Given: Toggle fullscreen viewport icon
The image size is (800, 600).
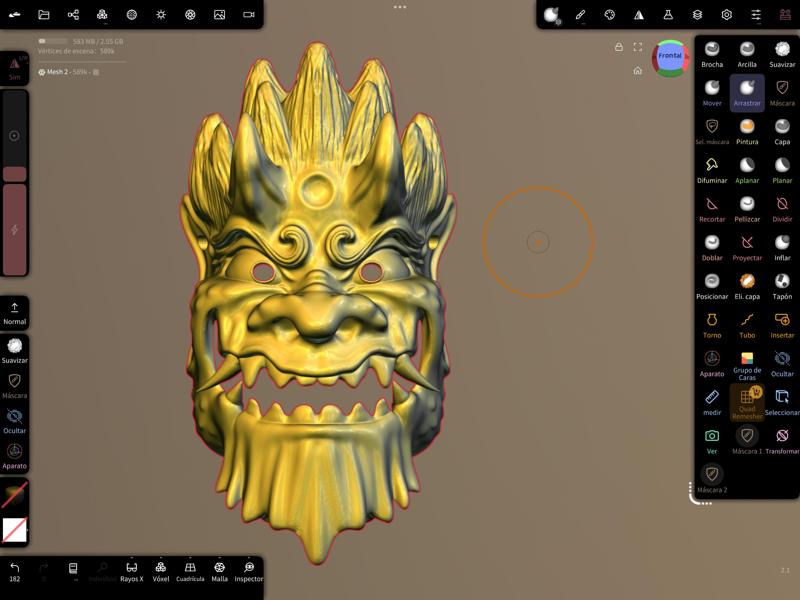Looking at the screenshot, I should coord(638,47).
